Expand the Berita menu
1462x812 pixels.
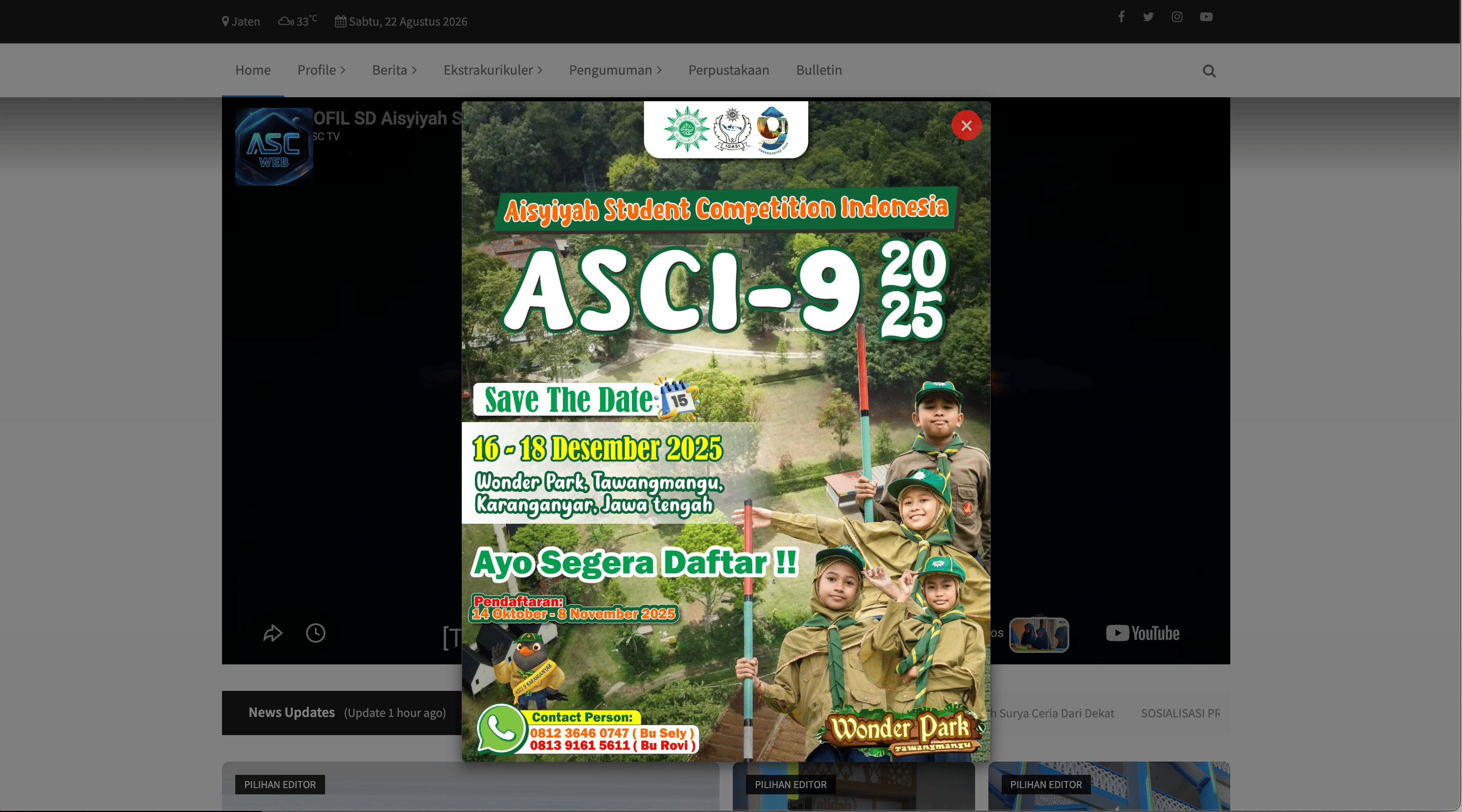click(394, 70)
